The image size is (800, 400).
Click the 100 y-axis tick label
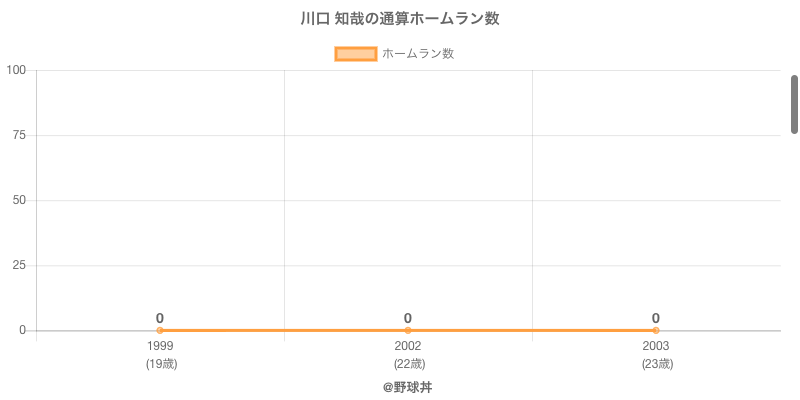[x=16, y=70]
